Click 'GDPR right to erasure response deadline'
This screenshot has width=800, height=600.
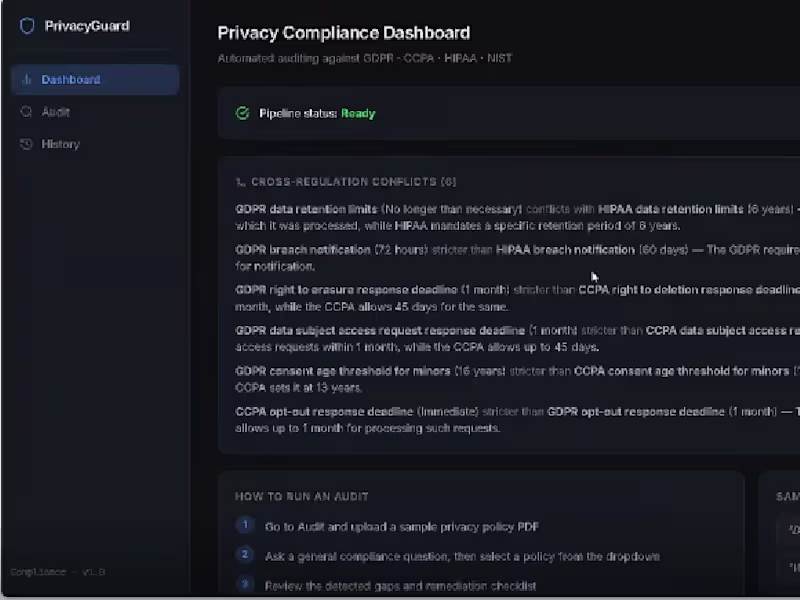(346, 290)
